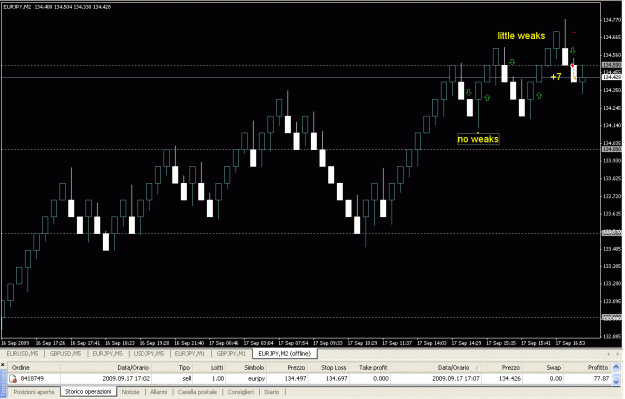
Task: Click the red dotted trade line marker
Action: click(x=574, y=71)
